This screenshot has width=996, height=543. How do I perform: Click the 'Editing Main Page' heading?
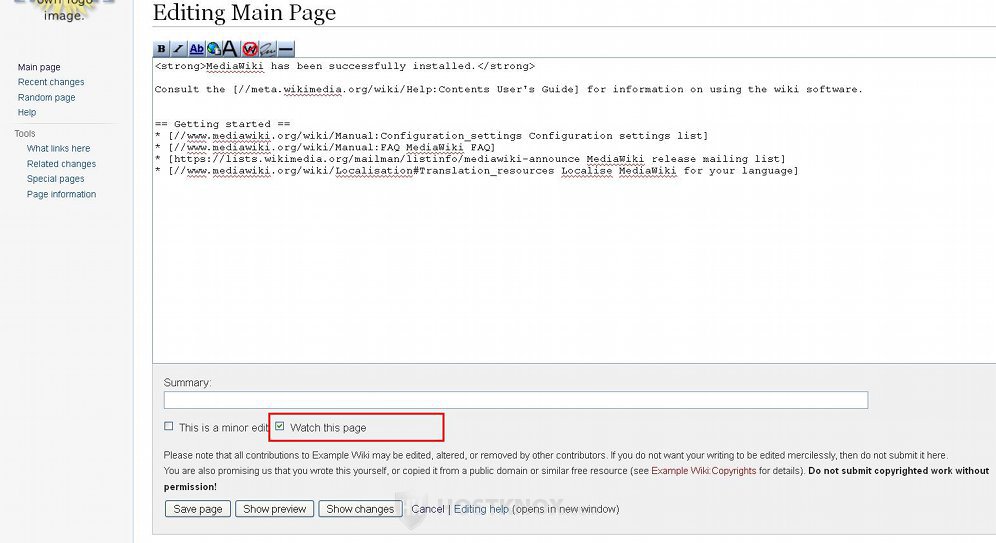(x=244, y=12)
